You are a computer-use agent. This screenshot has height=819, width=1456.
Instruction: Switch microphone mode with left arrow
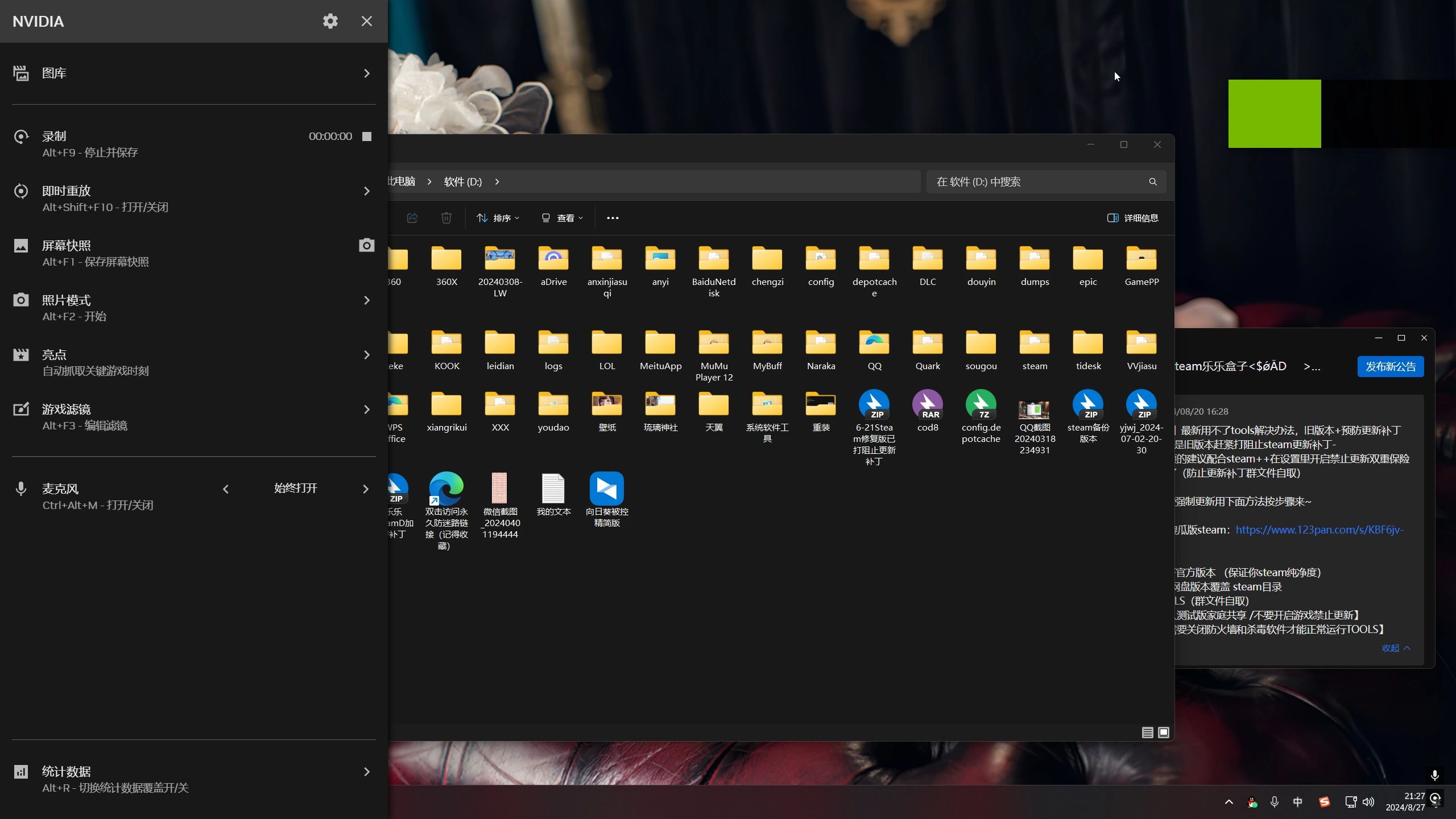[226, 489]
